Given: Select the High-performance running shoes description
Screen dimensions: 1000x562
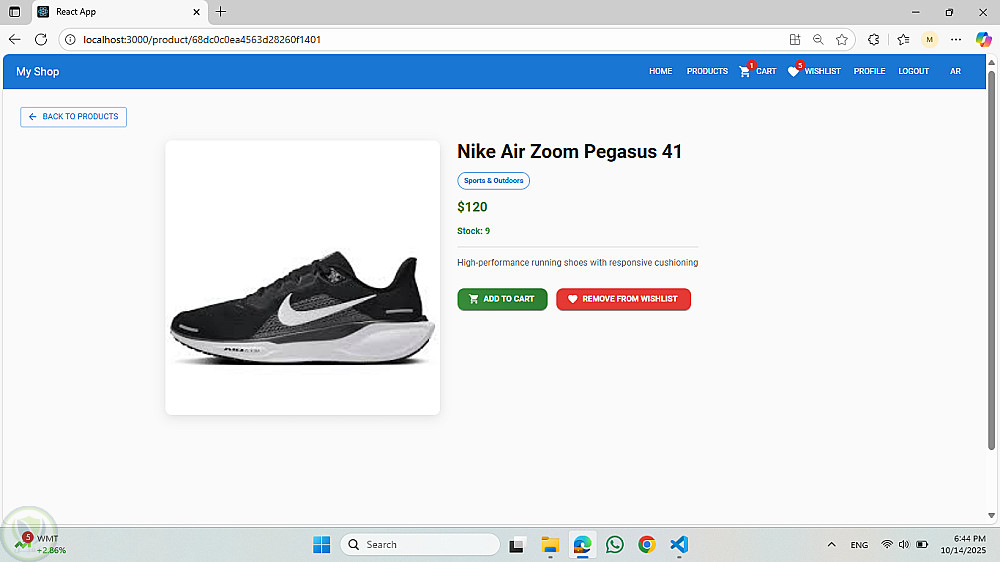Looking at the screenshot, I should (x=577, y=263).
